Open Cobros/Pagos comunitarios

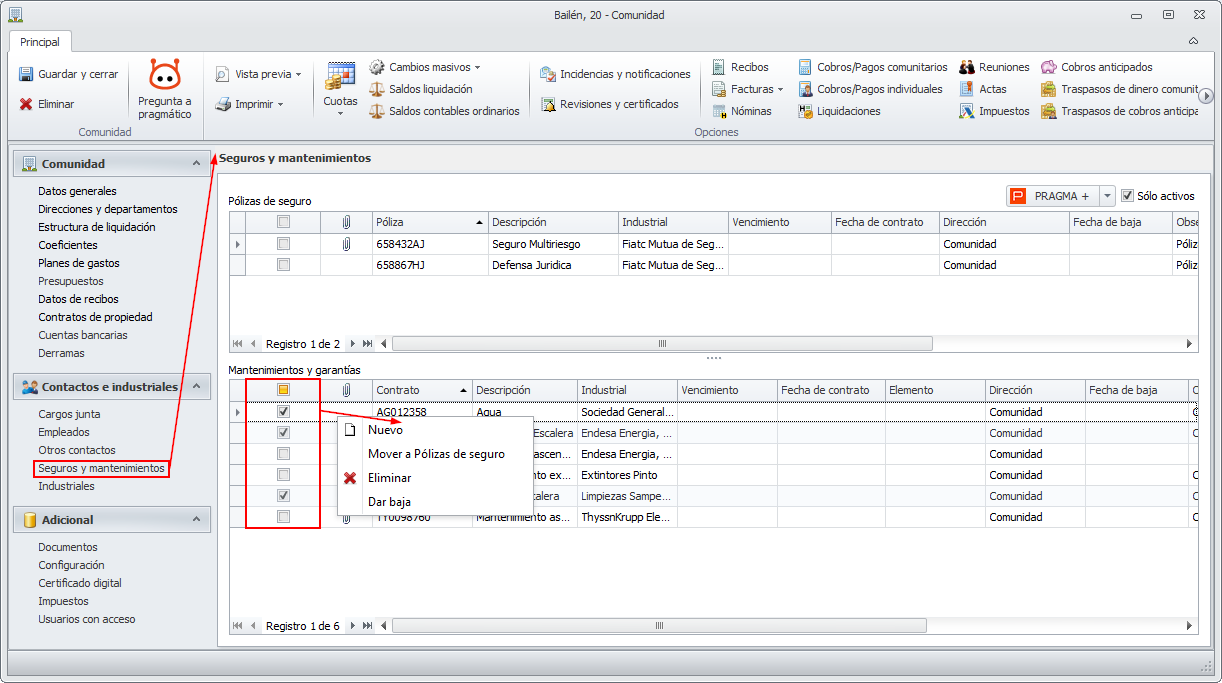click(873, 67)
